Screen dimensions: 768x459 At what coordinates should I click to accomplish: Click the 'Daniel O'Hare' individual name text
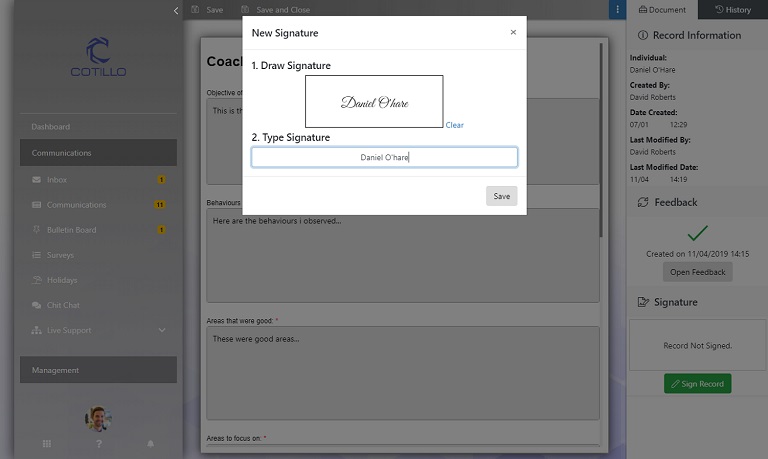point(652,70)
